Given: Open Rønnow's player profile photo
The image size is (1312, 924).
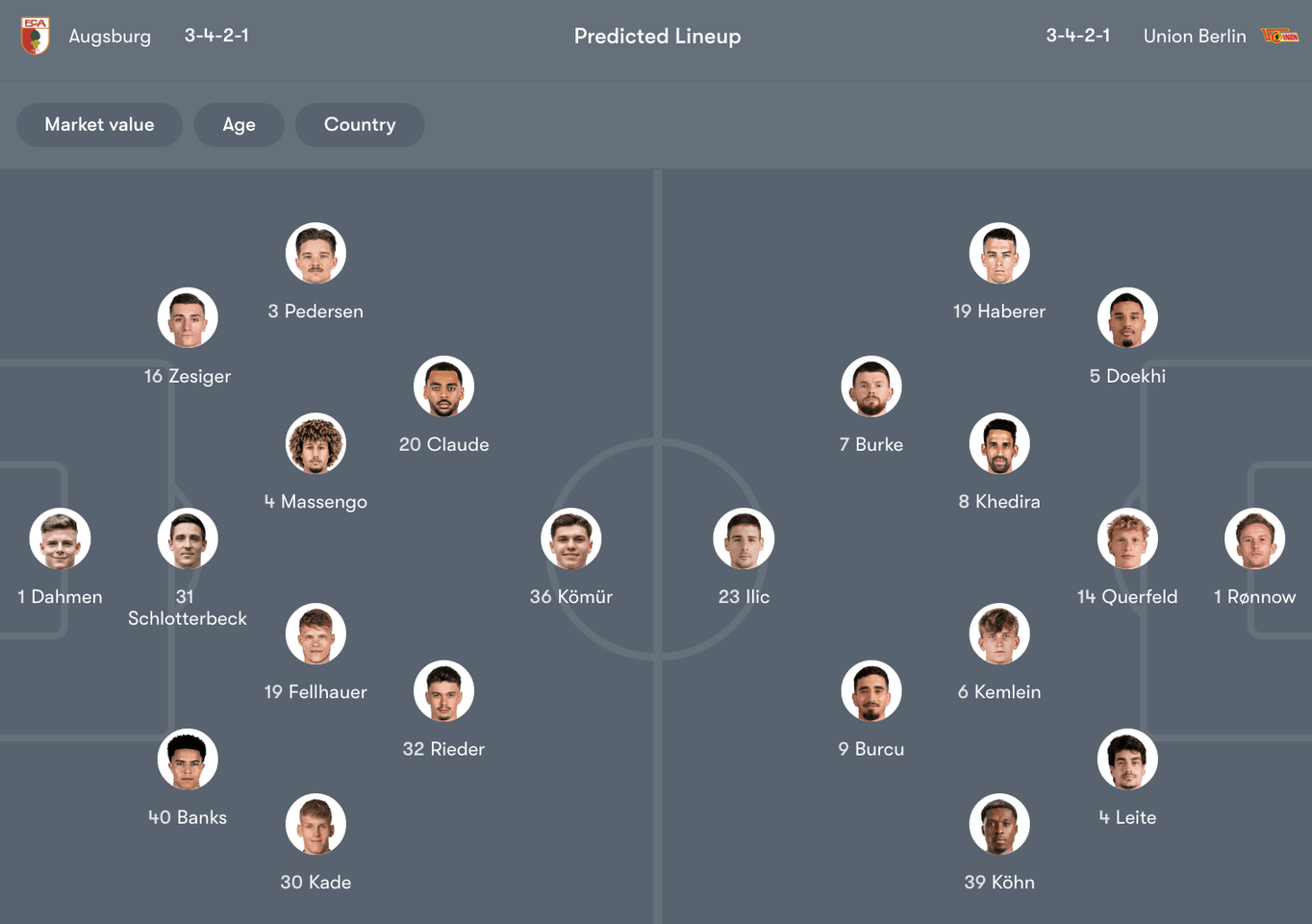Looking at the screenshot, I should tap(1254, 538).
